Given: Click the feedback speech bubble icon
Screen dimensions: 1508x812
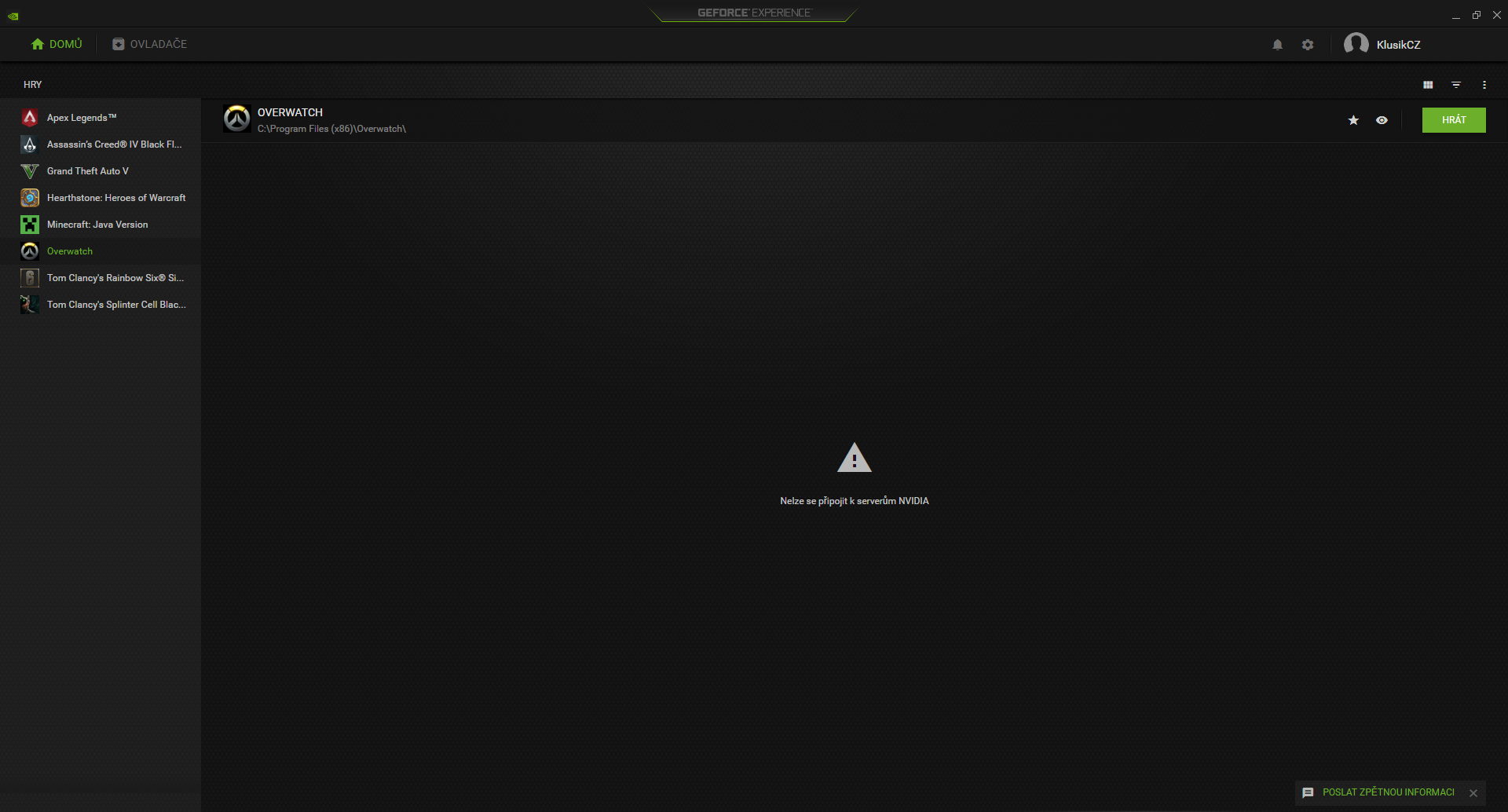Looking at the screenshot, I should coord(1308,793).
